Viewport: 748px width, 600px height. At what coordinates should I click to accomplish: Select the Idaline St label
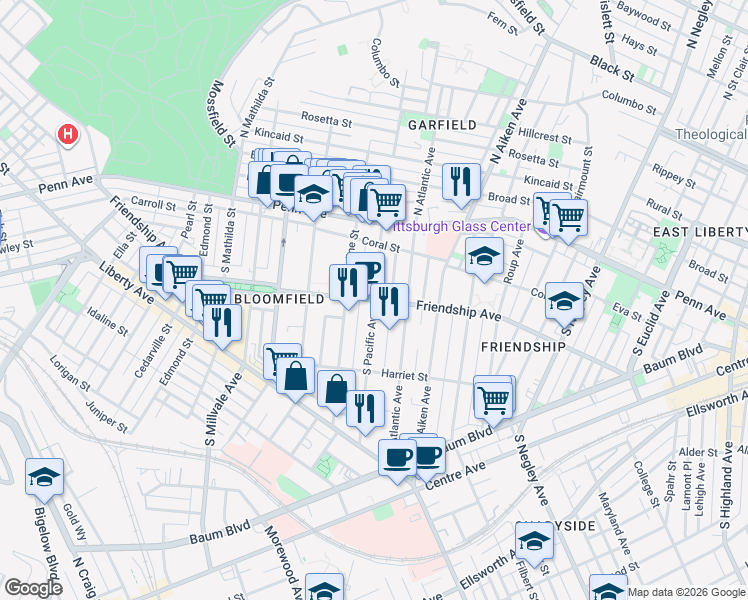click(x=107, y=321)
